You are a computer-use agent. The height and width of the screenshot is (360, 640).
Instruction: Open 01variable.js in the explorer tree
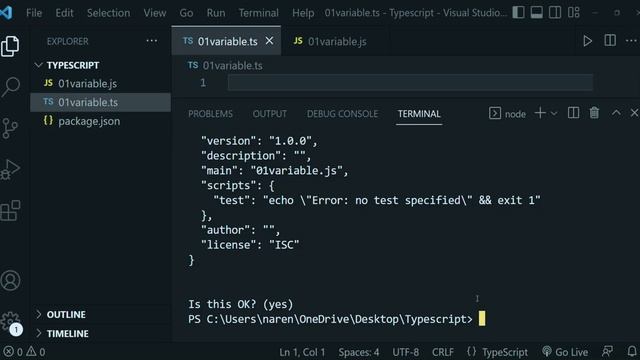pyautogui.click(x=101, y=83)
